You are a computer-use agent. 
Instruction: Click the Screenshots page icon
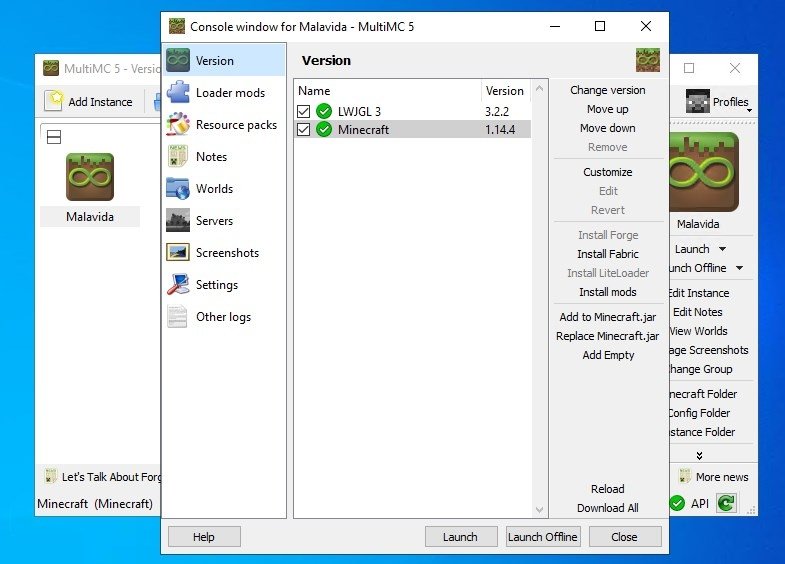pyautogui.click(x=178, y=253)
